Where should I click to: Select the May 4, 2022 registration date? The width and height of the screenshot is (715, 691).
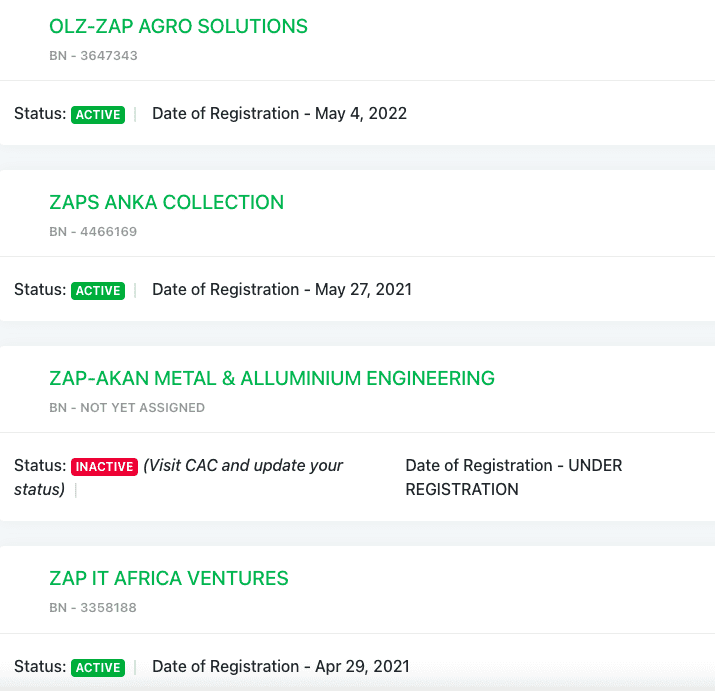coord(279,114)
